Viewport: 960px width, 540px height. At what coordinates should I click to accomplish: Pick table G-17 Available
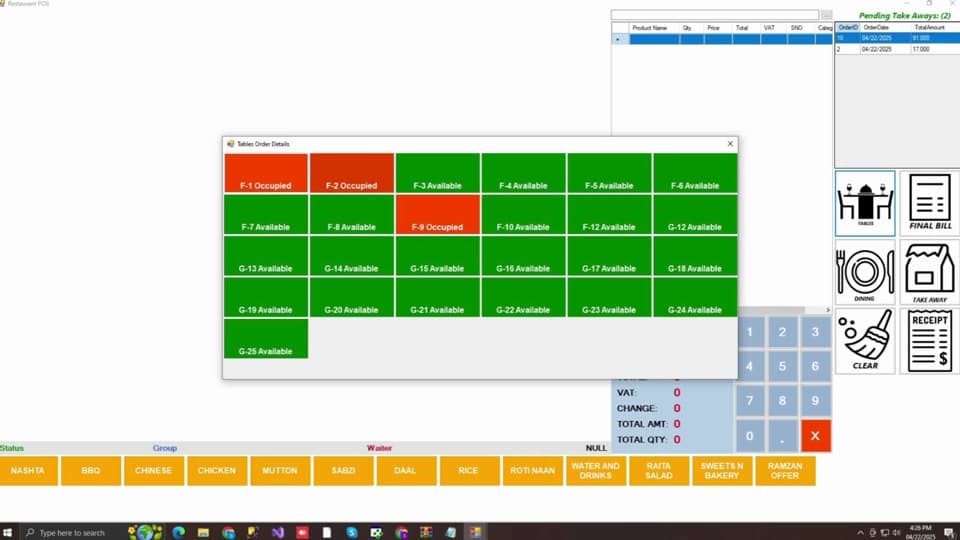(x=609, y=256)
